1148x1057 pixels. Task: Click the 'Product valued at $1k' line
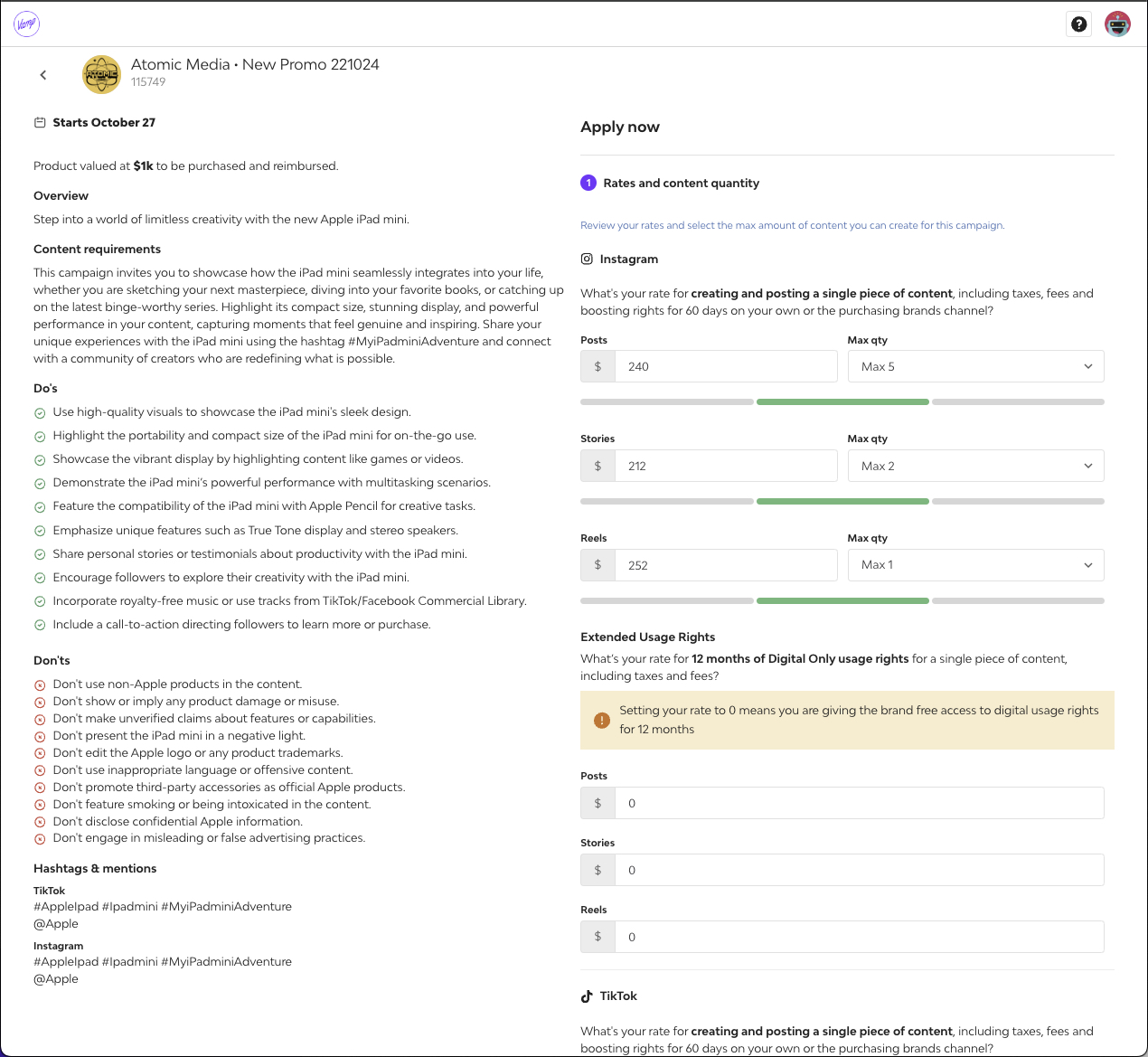pos(185,166)
